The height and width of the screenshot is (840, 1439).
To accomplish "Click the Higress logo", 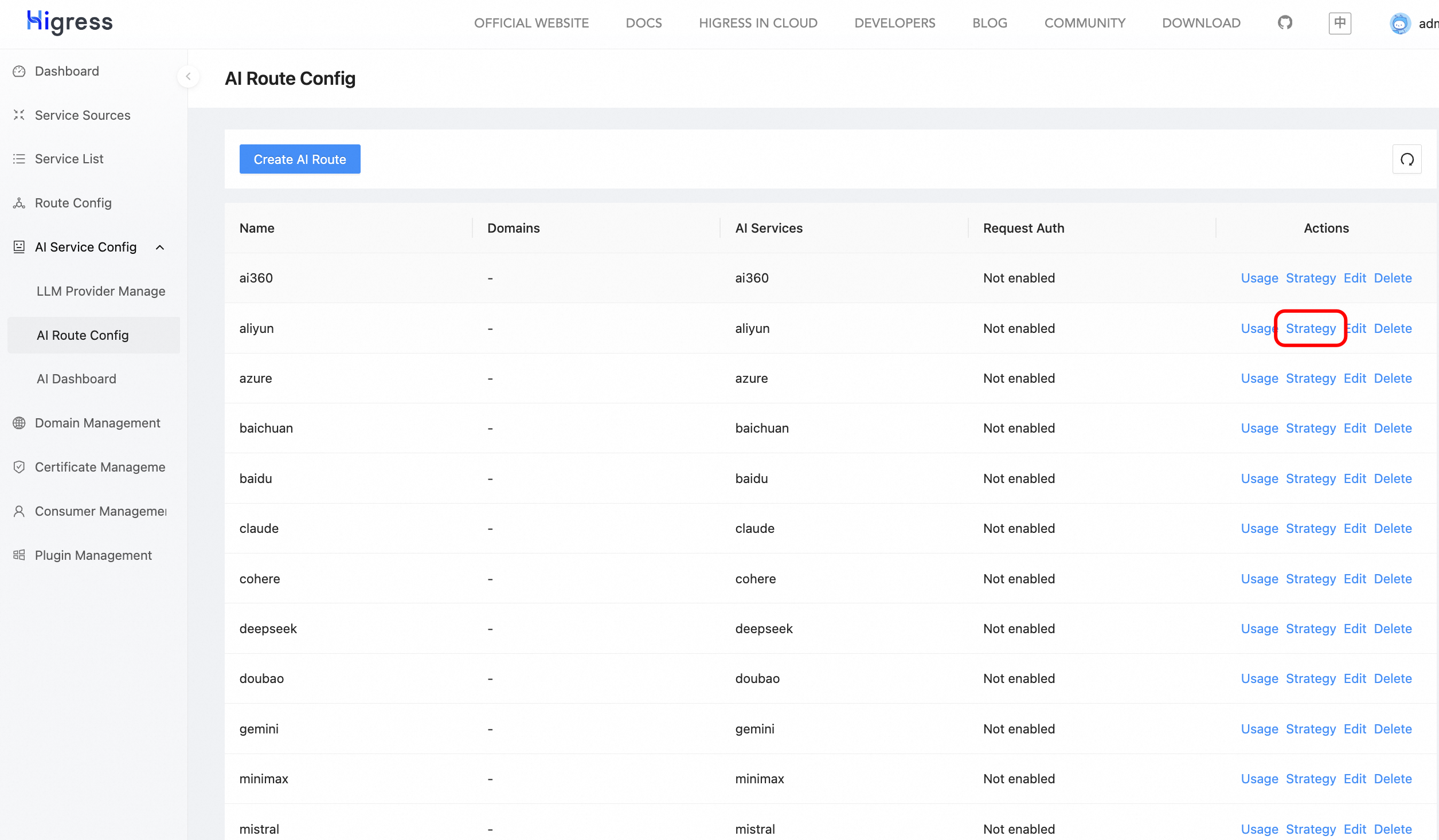I will pos(70,22).
